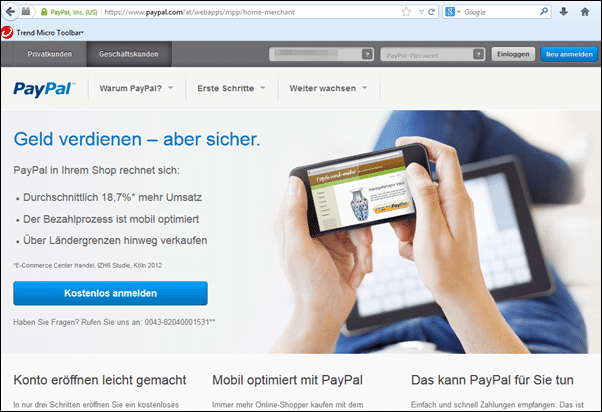This screenshot has height=412, width=602.
Task: Reload the page with refresh icon
Action: 432,12
